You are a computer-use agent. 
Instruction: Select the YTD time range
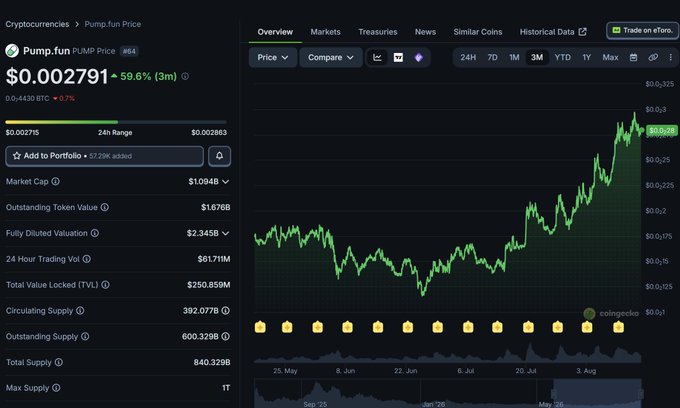pos(562,57)
